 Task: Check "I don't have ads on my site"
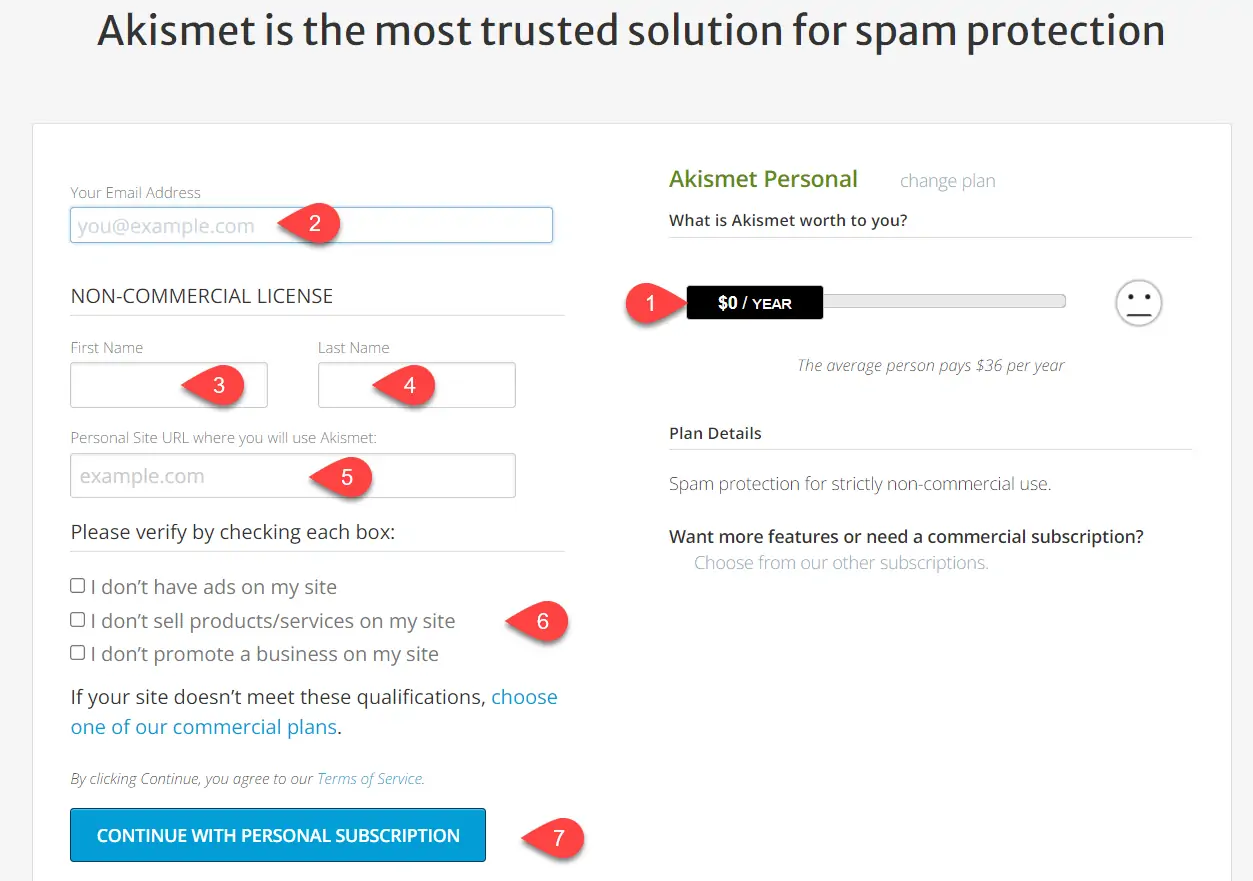point(78,586)
